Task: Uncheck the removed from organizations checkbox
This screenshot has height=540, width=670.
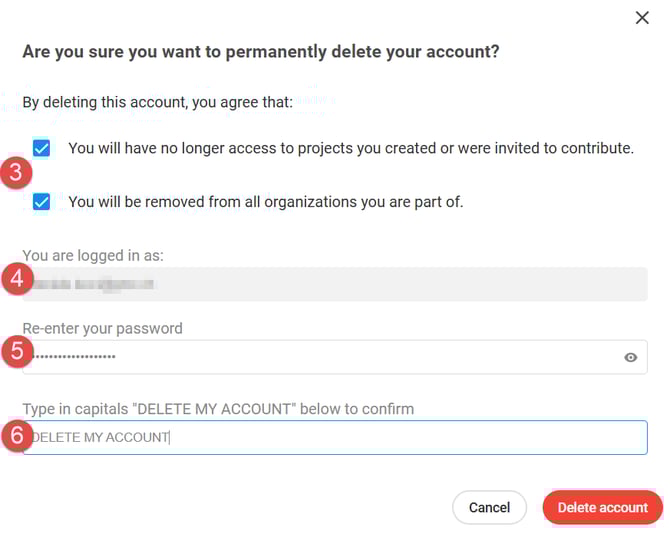Action: (x=41, y=202)
